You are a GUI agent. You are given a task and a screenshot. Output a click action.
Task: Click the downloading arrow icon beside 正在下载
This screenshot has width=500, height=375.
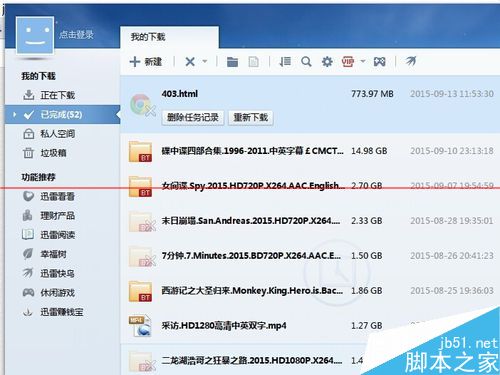29,95
